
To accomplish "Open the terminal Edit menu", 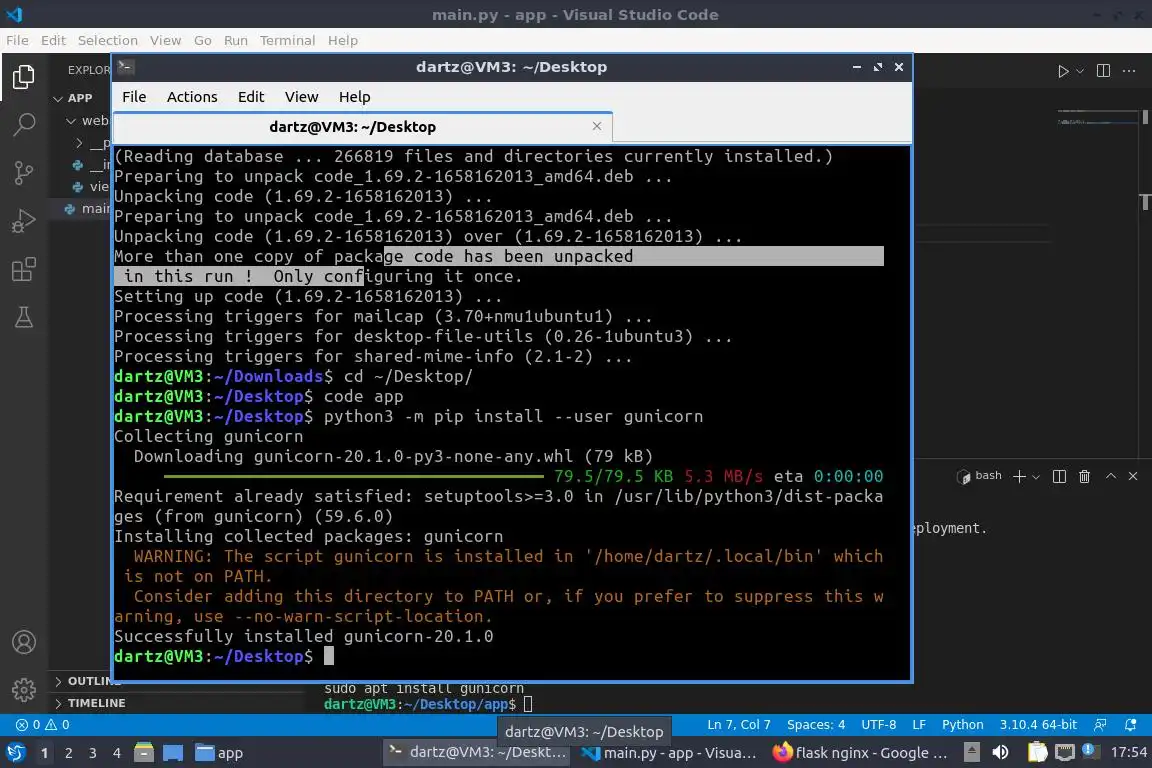I will click(251, 97).
